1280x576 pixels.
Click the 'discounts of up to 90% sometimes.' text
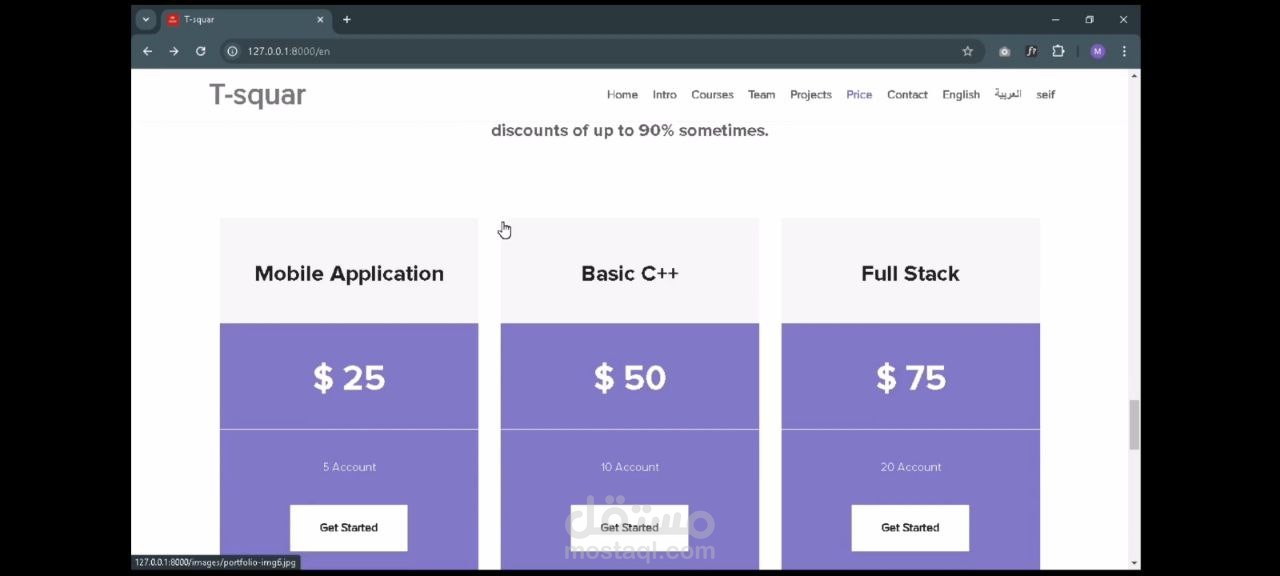630,131
